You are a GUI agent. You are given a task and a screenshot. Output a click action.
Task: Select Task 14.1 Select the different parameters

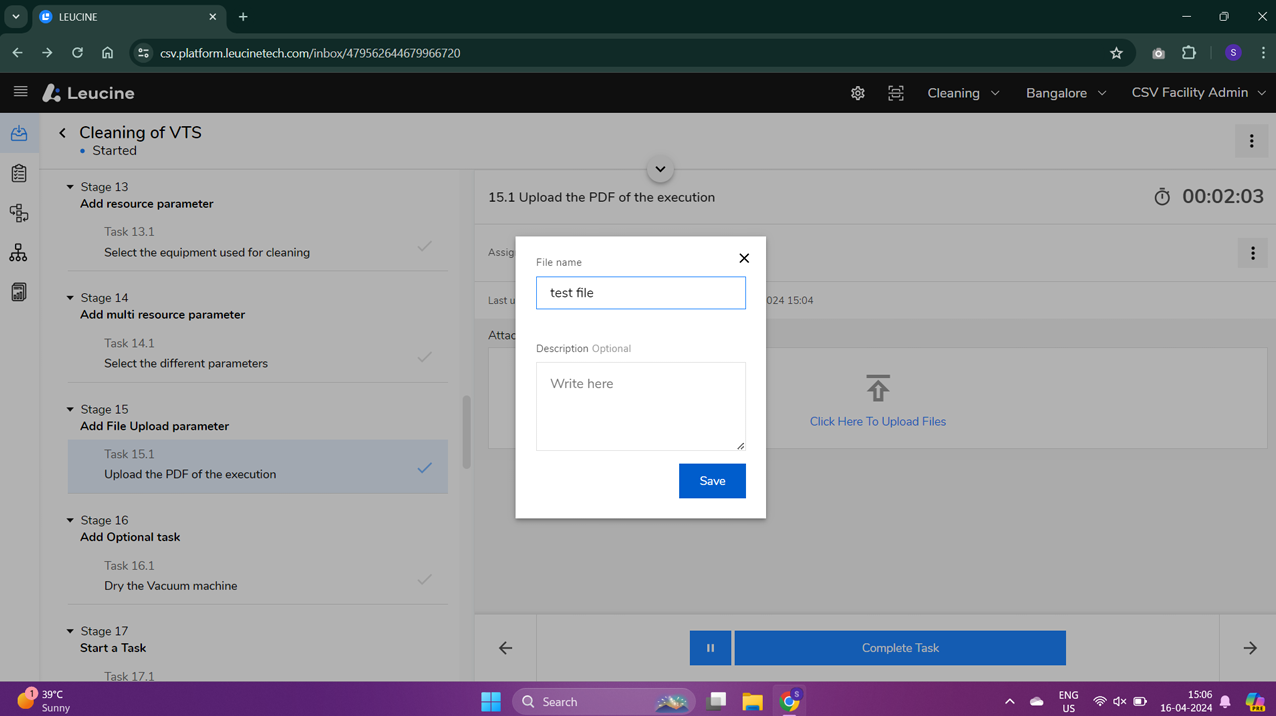[258, 353]
